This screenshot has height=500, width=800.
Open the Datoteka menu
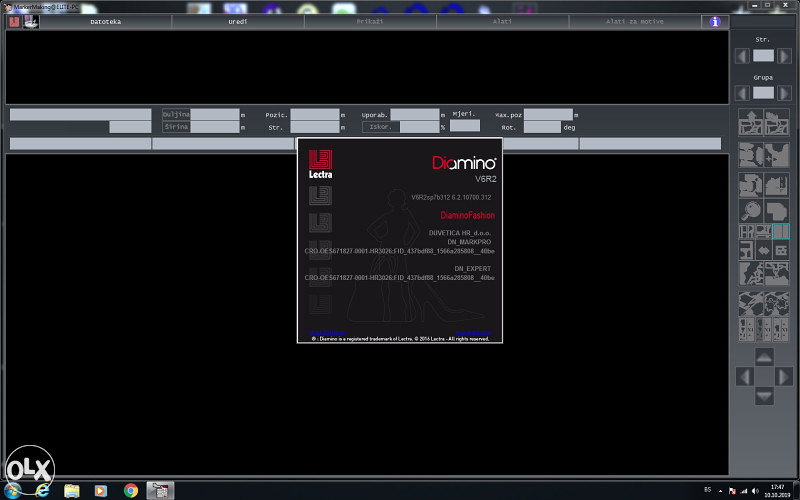pyautogui.click(x=106, y=22)
